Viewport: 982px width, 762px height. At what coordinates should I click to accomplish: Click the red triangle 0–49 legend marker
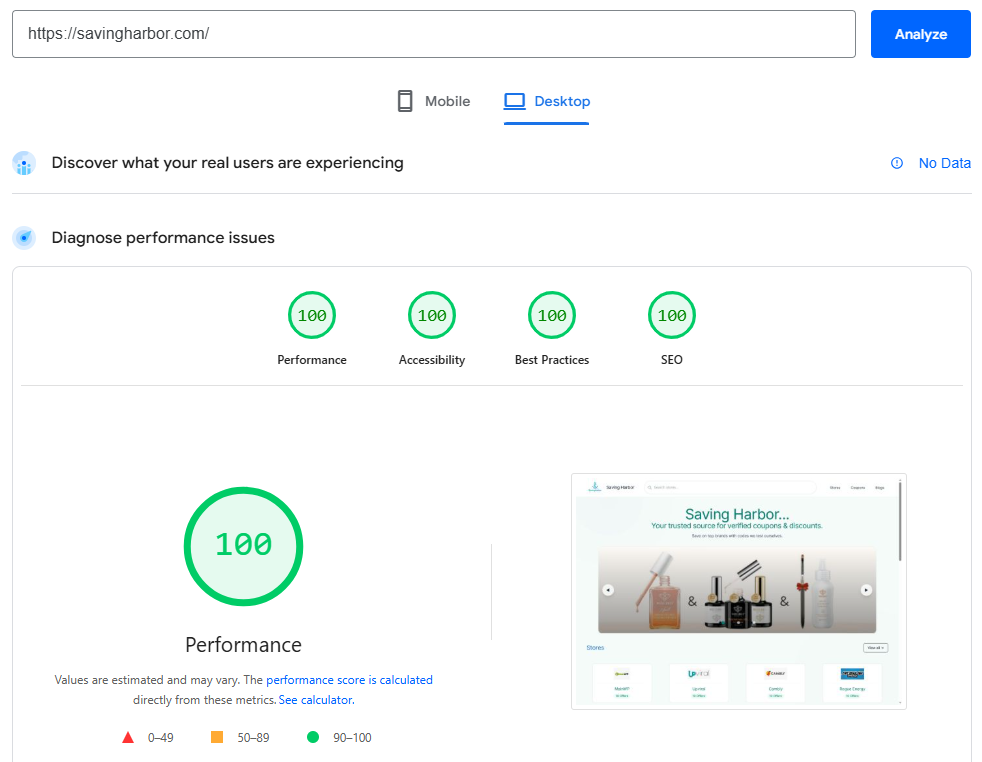click(128, 738)
